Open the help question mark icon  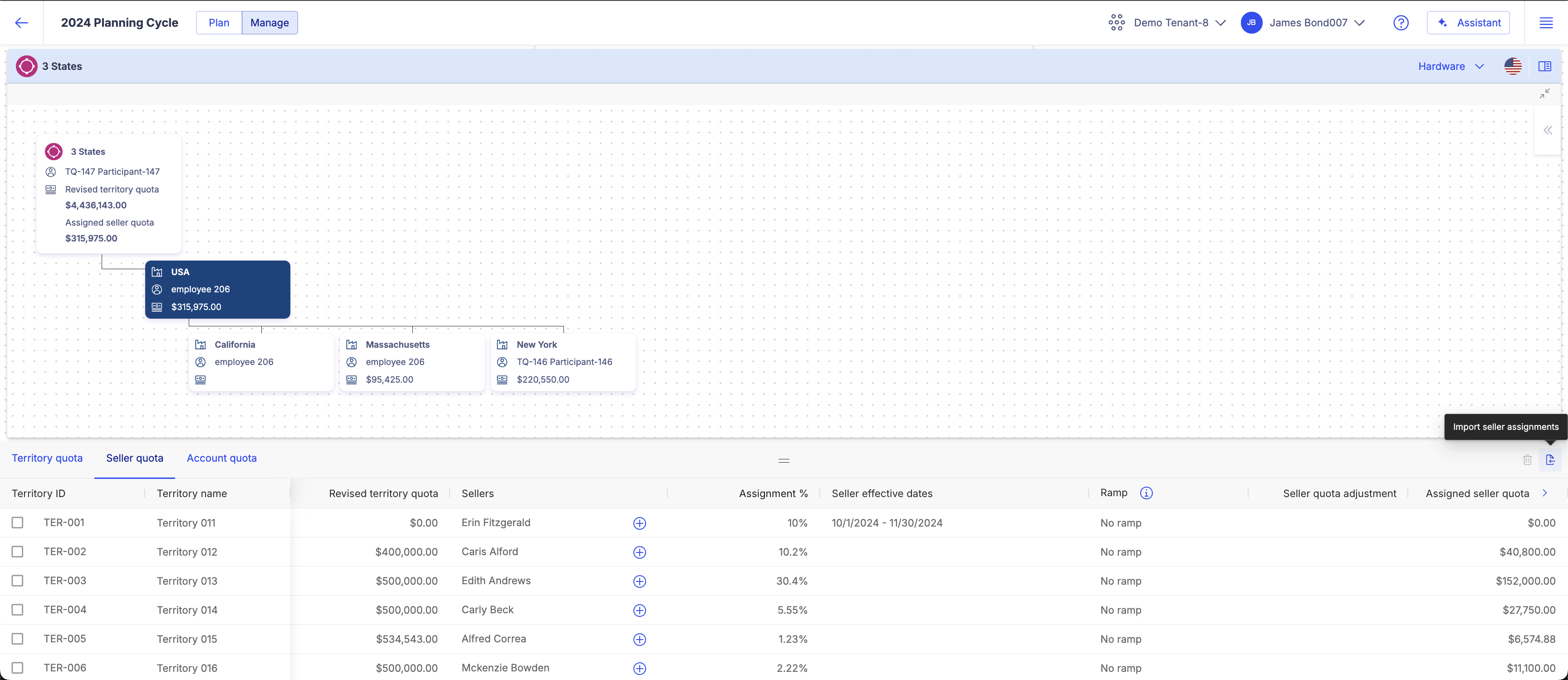tap(1401, 23)
